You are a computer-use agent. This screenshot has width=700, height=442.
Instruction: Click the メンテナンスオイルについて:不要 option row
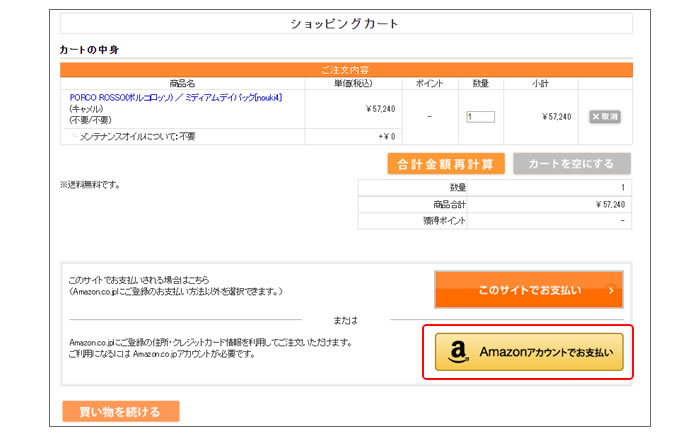pyautogui.click(x=138, y=136)
